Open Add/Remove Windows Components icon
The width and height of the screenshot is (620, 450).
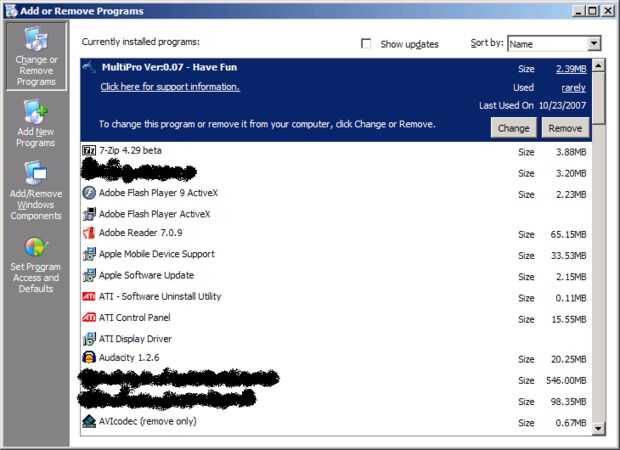(36, 173)
